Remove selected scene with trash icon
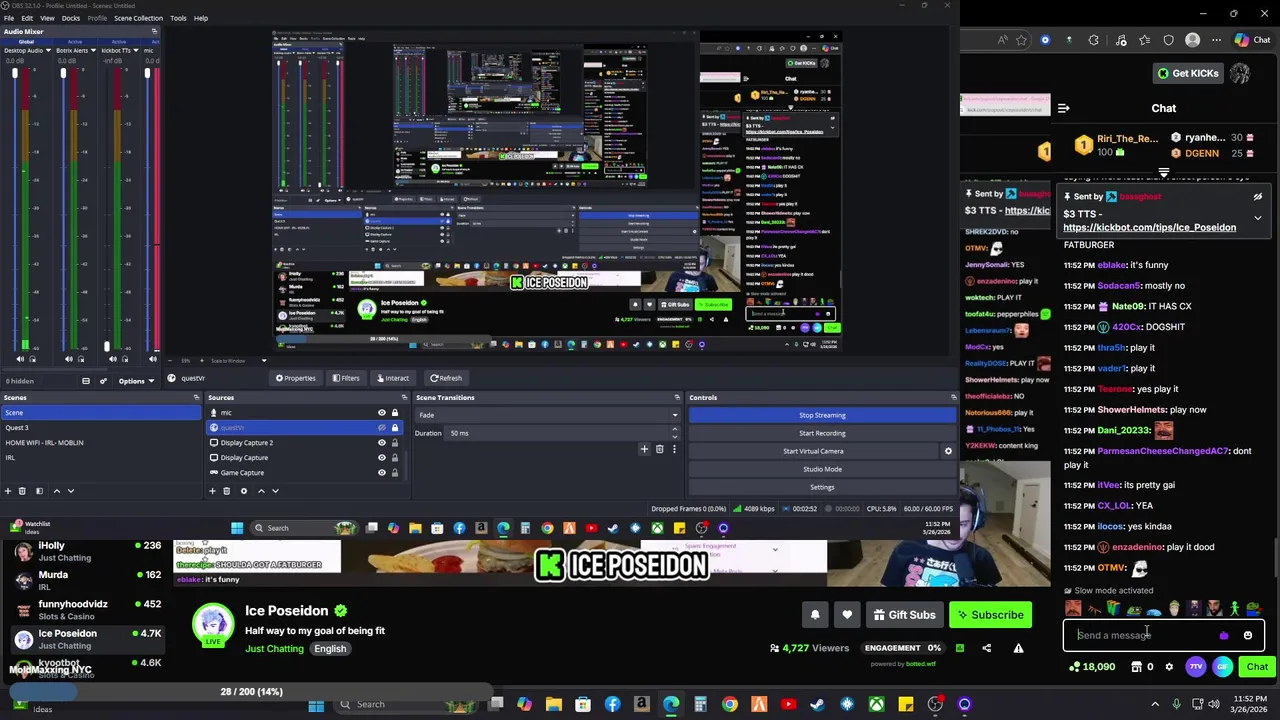1280x720 pixels. click(22, 491)
